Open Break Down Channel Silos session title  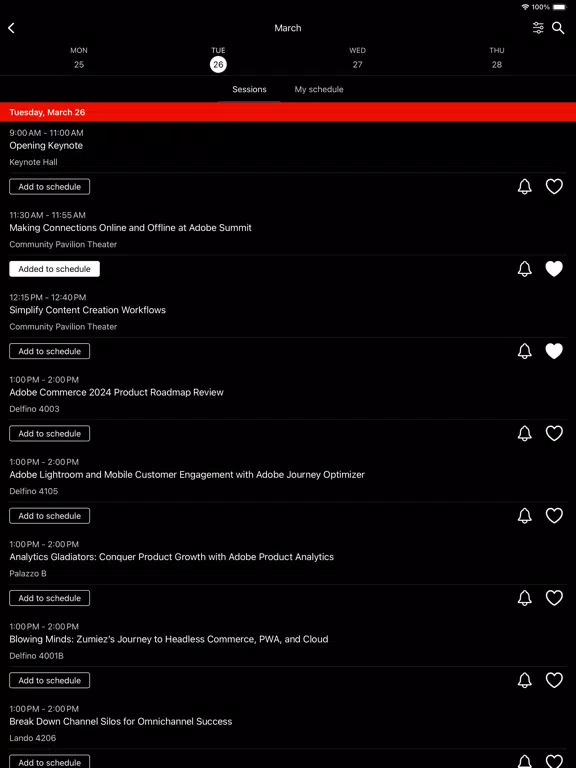pyautogui.click(x=120, y=721)
